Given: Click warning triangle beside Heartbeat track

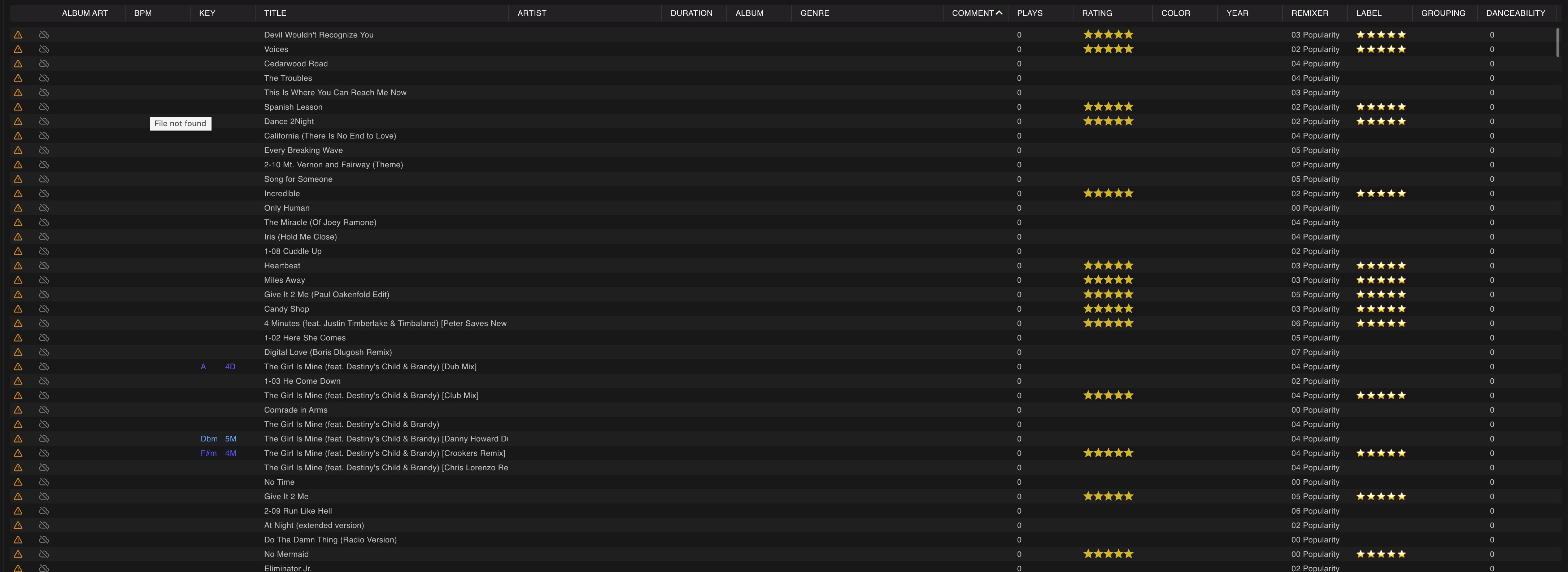Looking at the screenshot, I should coord(18,266).
